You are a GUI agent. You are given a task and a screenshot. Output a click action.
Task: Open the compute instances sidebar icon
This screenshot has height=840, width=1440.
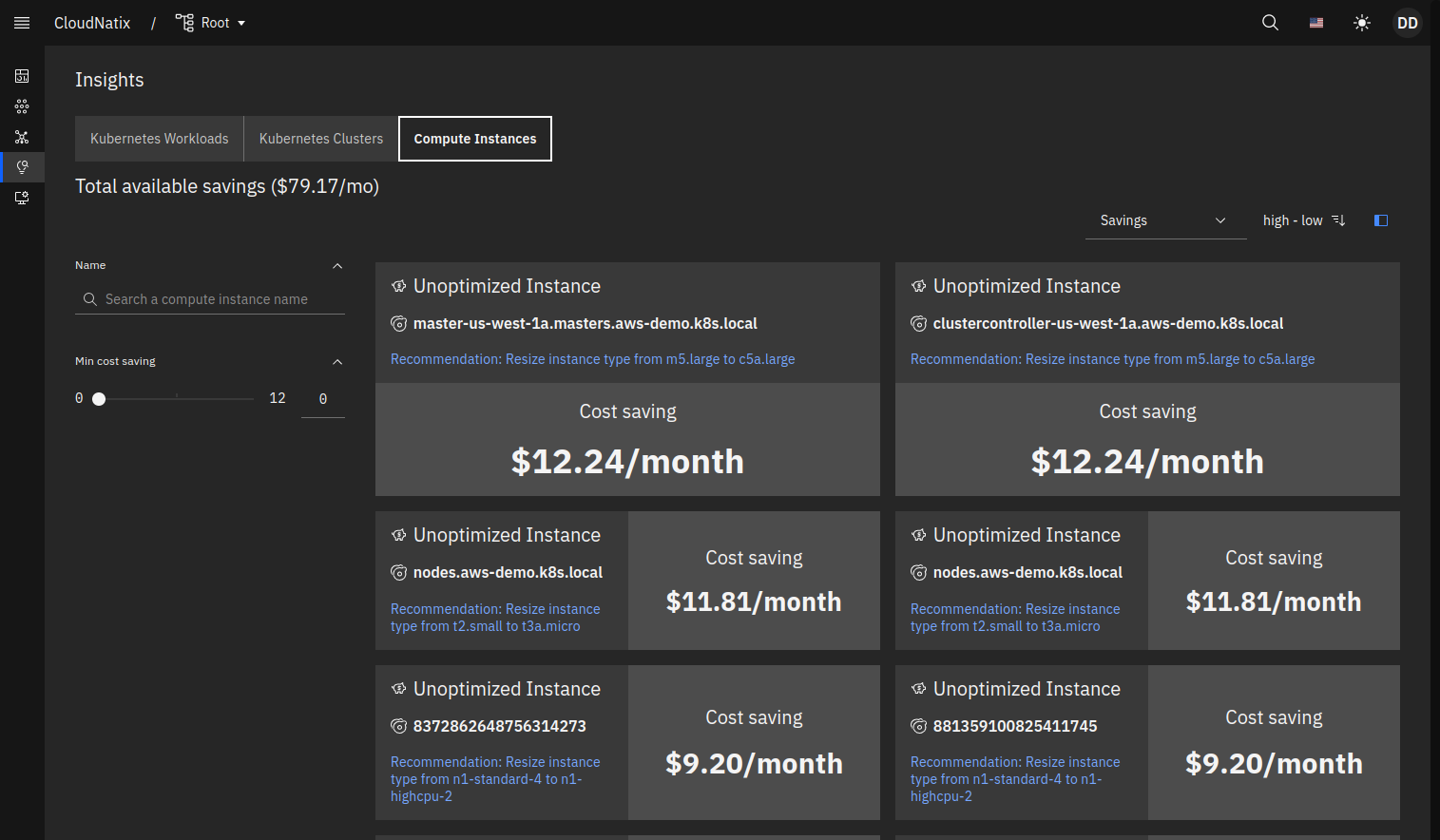pos(22,198)
